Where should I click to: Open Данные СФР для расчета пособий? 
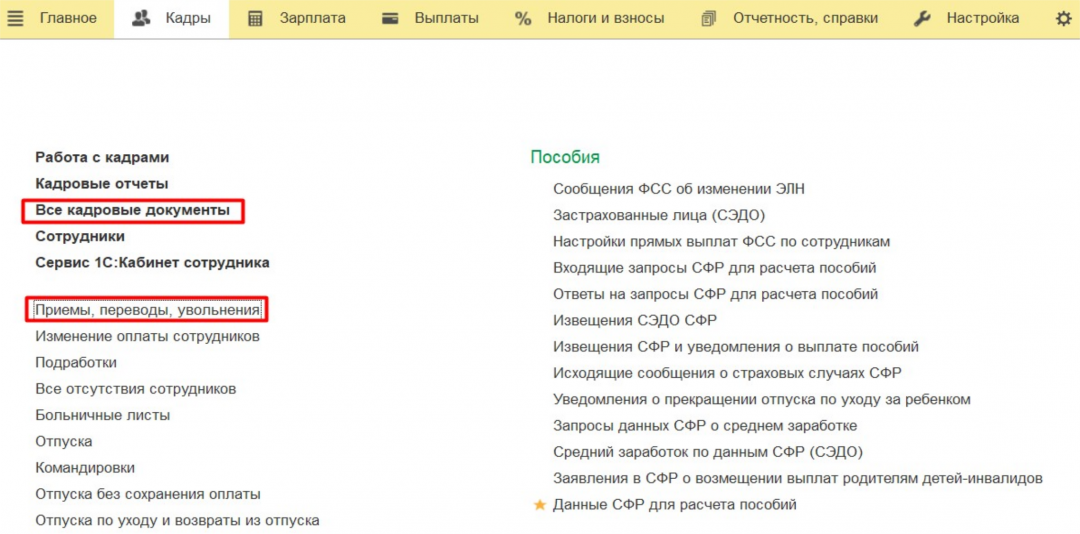coord(675,504)
